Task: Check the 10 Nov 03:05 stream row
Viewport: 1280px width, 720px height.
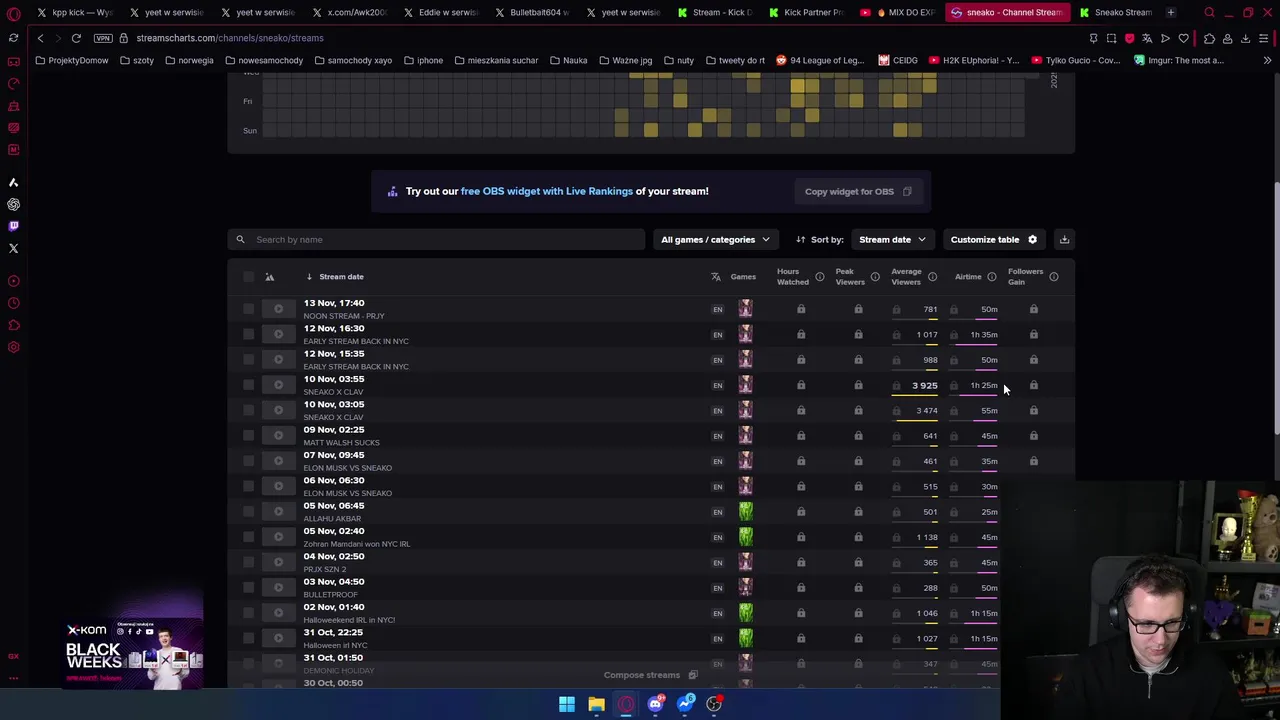Action: tap(248, 411)
